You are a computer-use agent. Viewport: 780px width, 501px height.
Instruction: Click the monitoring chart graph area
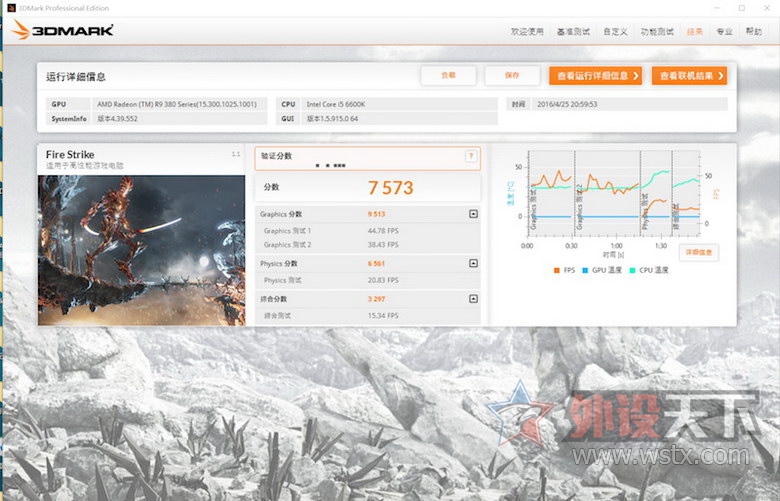pyautogui.click(x=614, y=193)
